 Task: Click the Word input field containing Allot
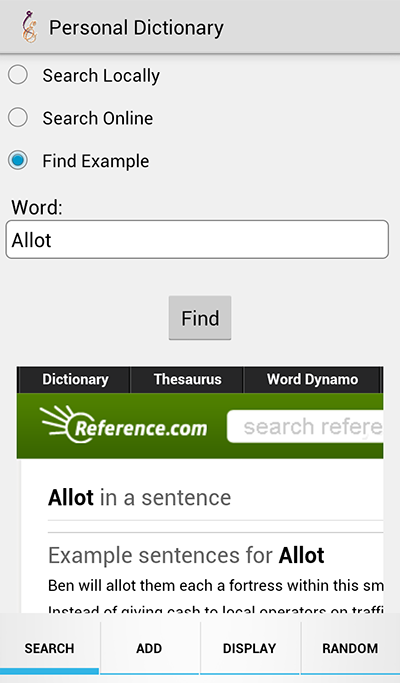pyautogui.click(x=197, y=240)
